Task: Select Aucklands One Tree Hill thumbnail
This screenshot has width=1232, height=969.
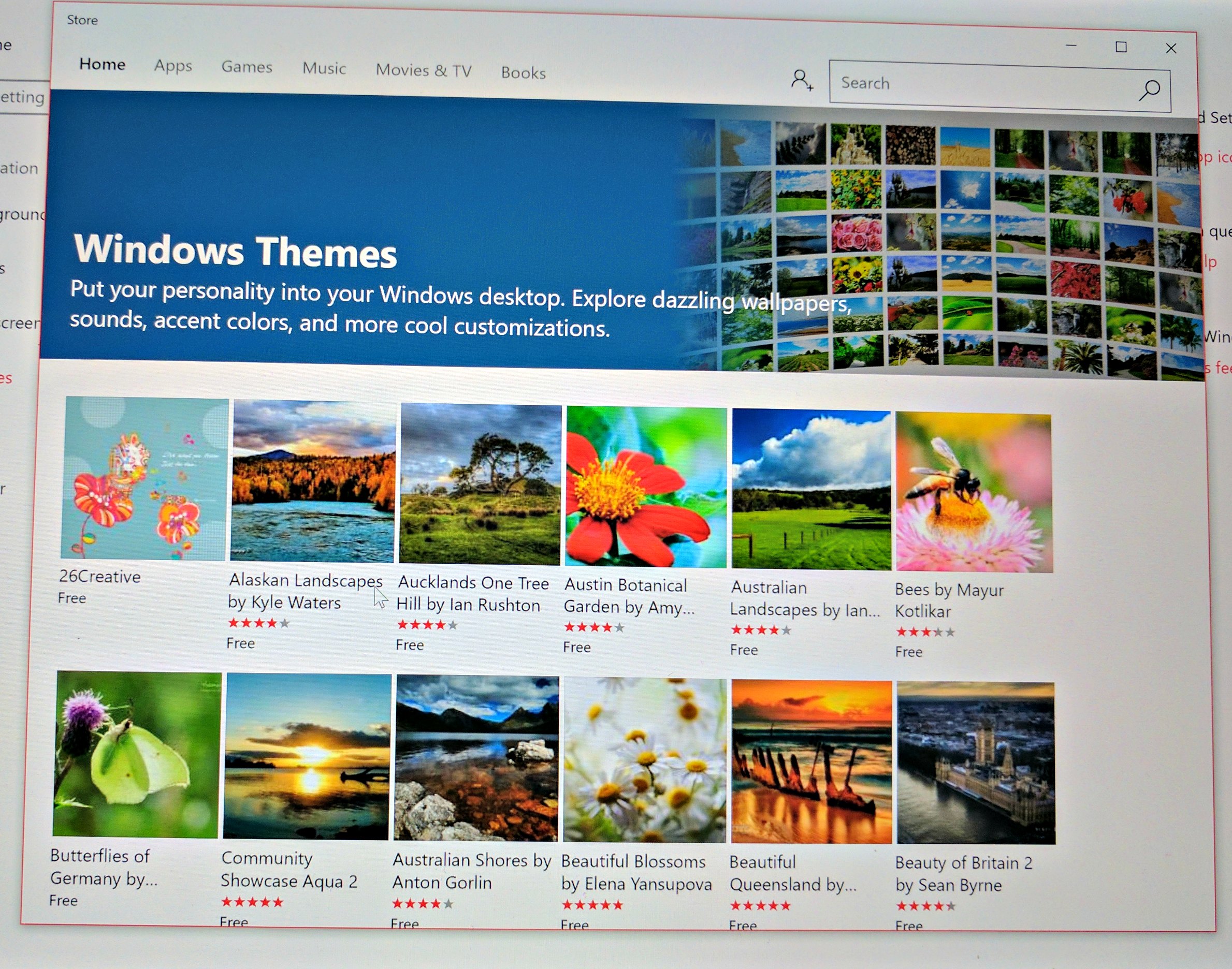Action: coord(480,484)
